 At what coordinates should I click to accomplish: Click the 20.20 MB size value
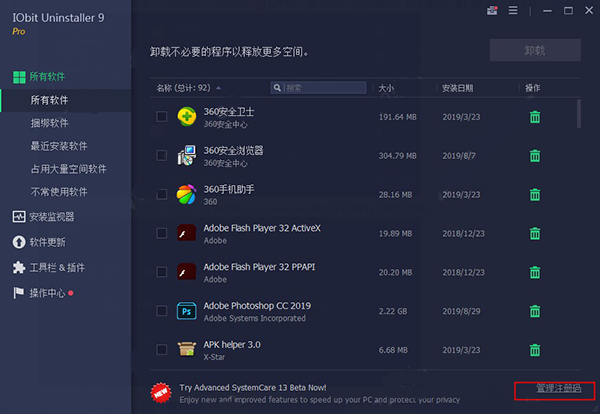pos(395,272)
